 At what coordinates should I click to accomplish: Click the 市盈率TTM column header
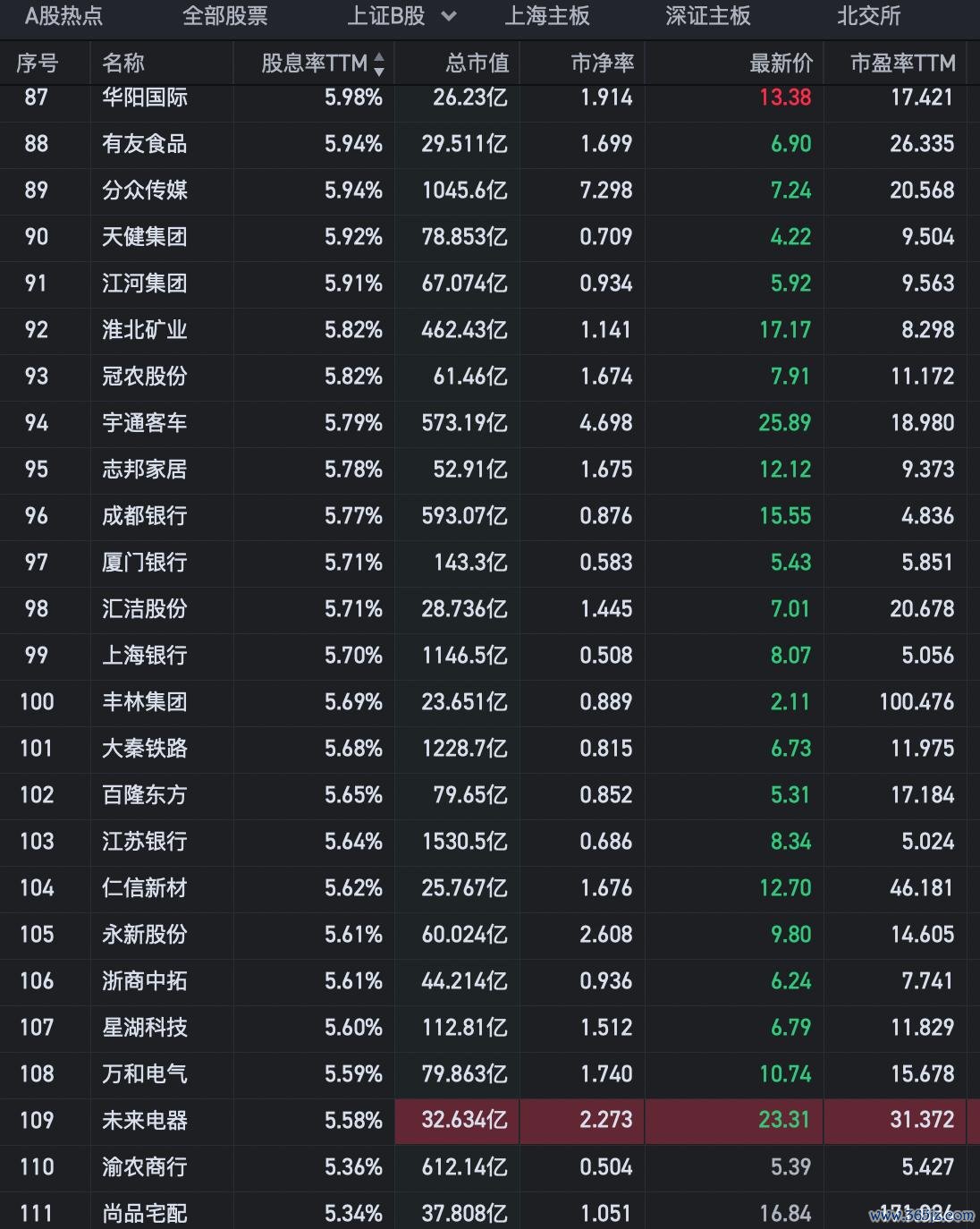pyautogui.click(x=902, y=64)
